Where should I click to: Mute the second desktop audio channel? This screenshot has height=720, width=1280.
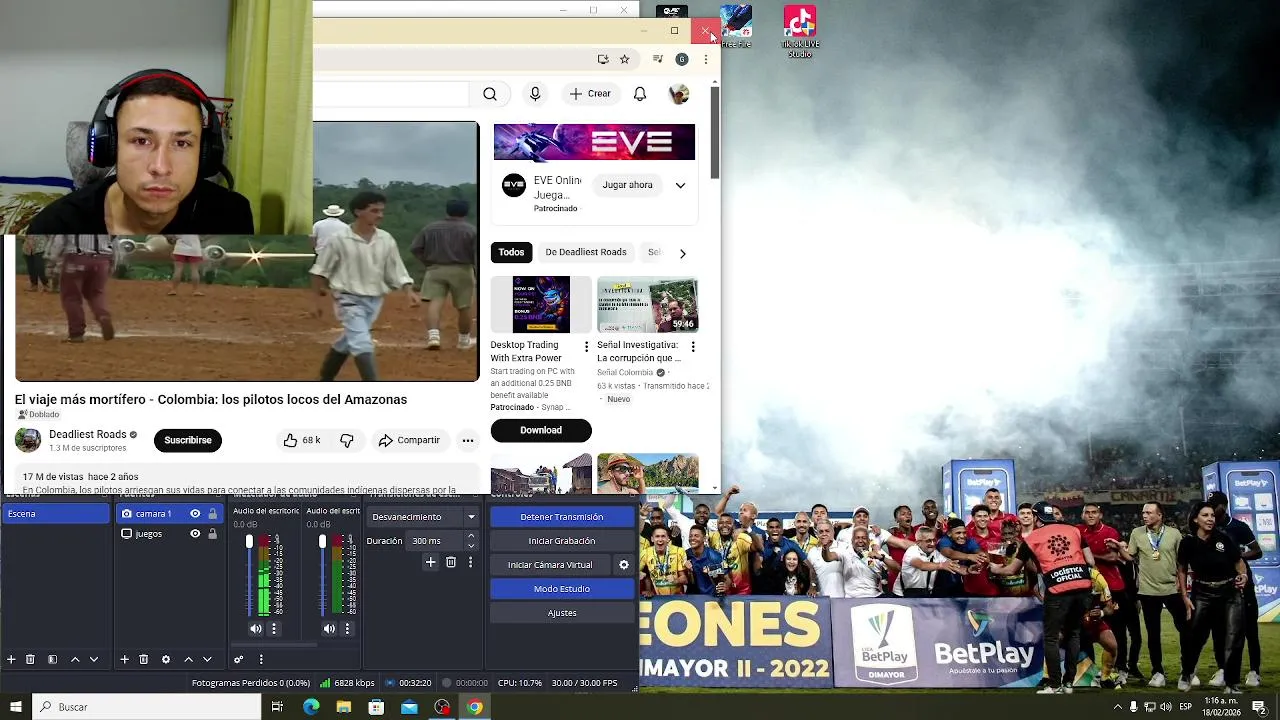(x=329, y=629)
